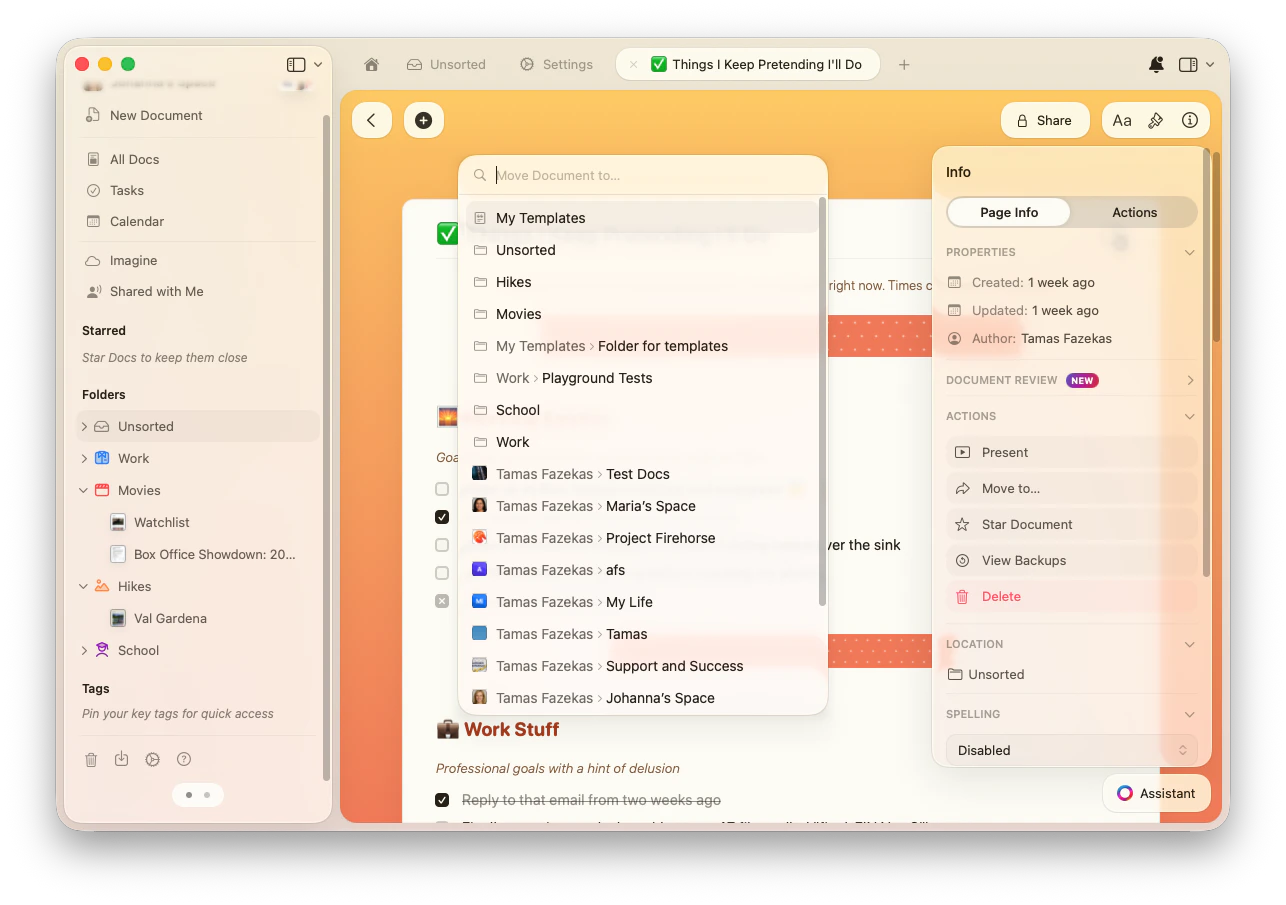Uncheck the ticked box just above the sink task
Screen dimensions: 1286x905
pyautogui.click(x=442, y=517)
